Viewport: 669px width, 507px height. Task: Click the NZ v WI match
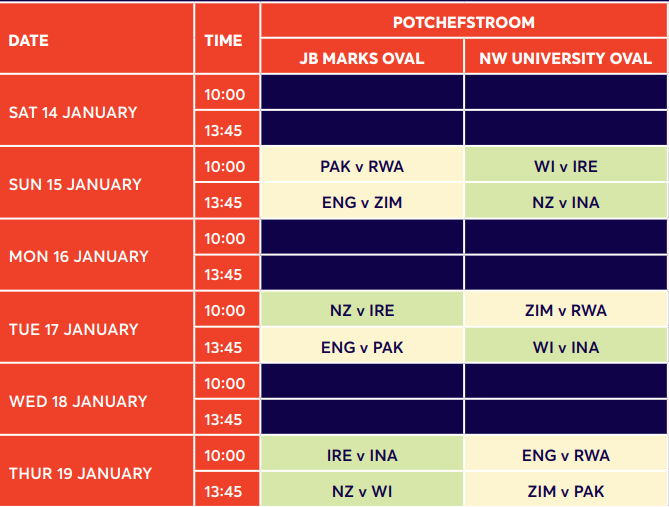362,490
